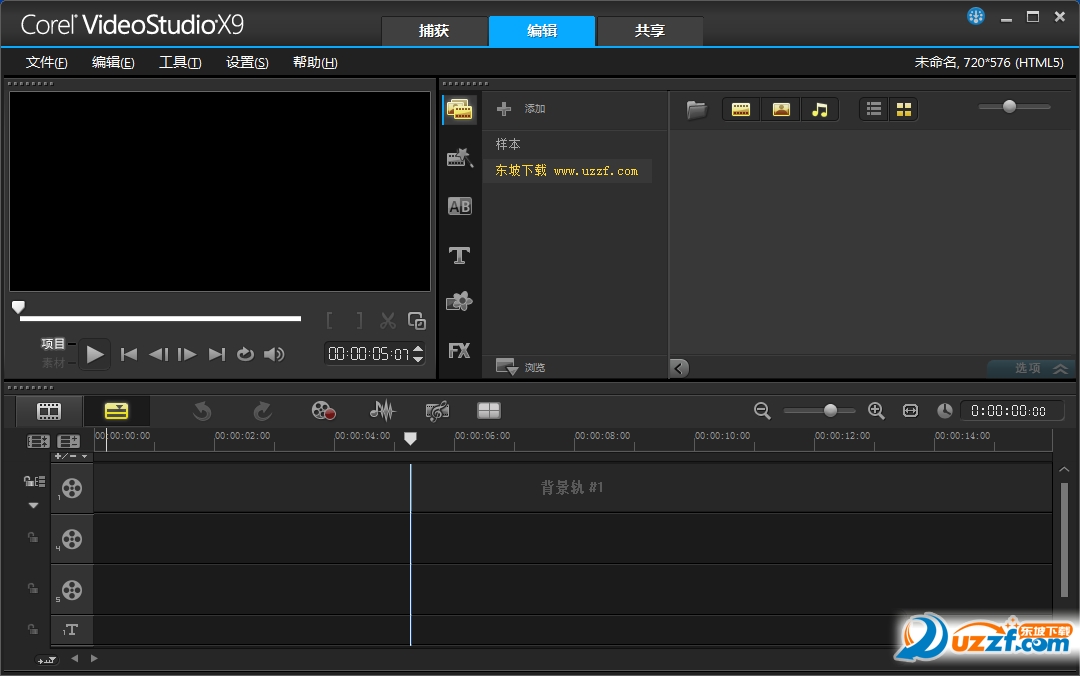Open the 设置(S) menu

tap(247, 63)
